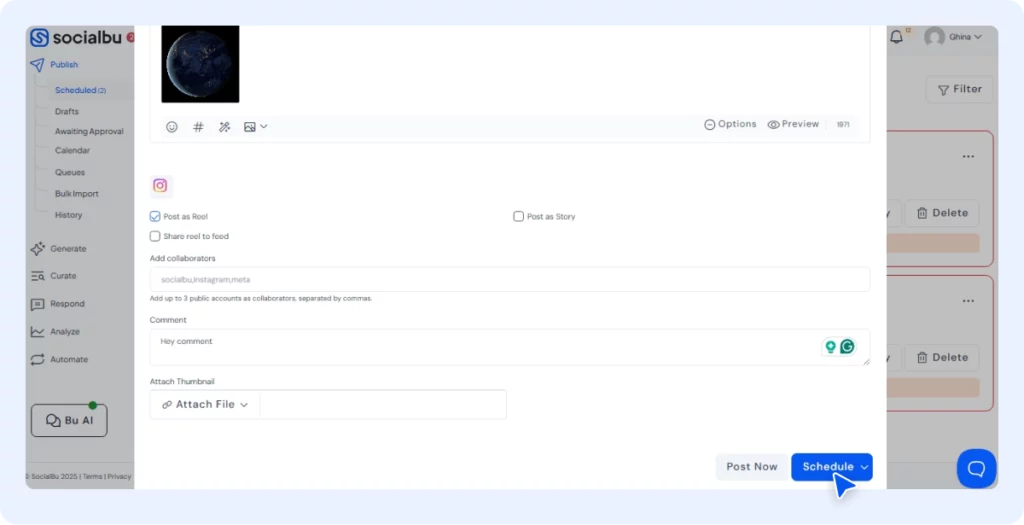Open Awaiting Approval list
This screenshot has height=525, width=1024.
pos(89,131)
